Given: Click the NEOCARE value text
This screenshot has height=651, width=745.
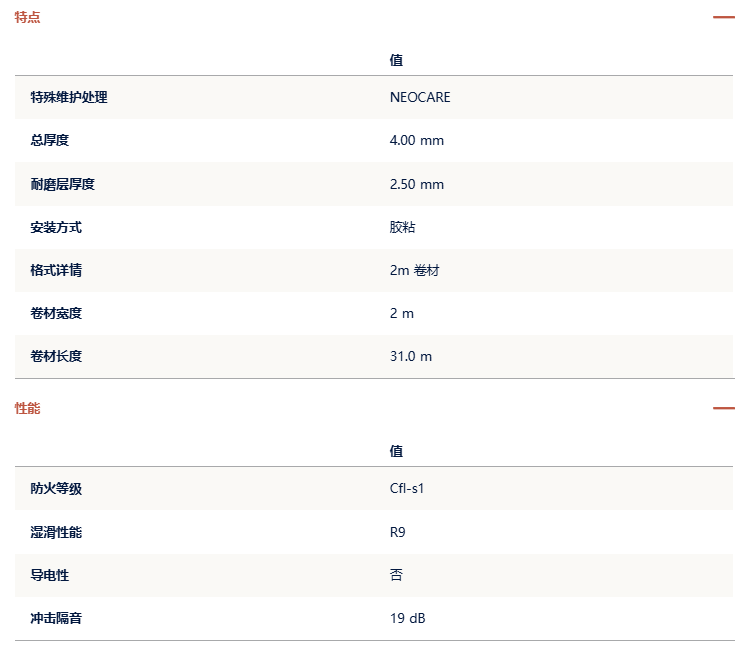Looking at the screenshot, I should [420, 97].
